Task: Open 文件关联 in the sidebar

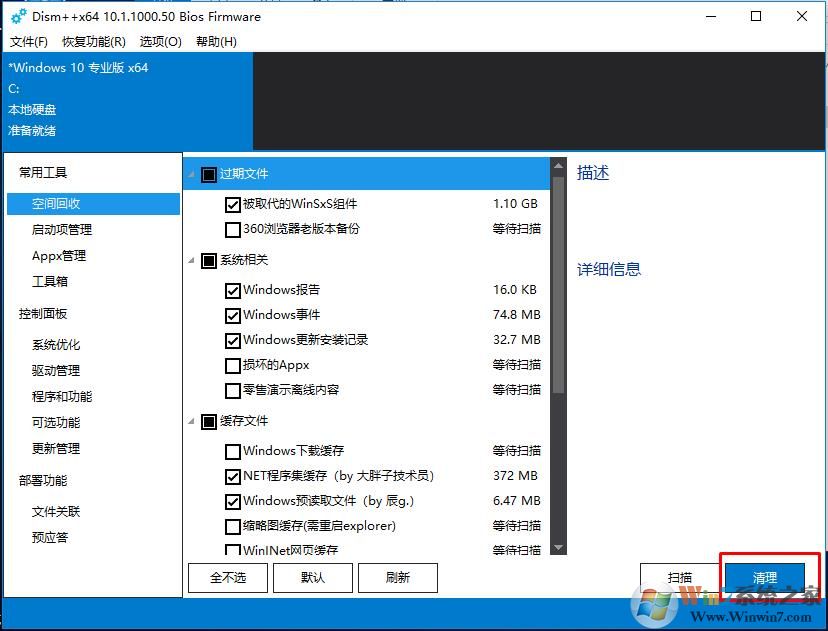Action: [56, 512]
